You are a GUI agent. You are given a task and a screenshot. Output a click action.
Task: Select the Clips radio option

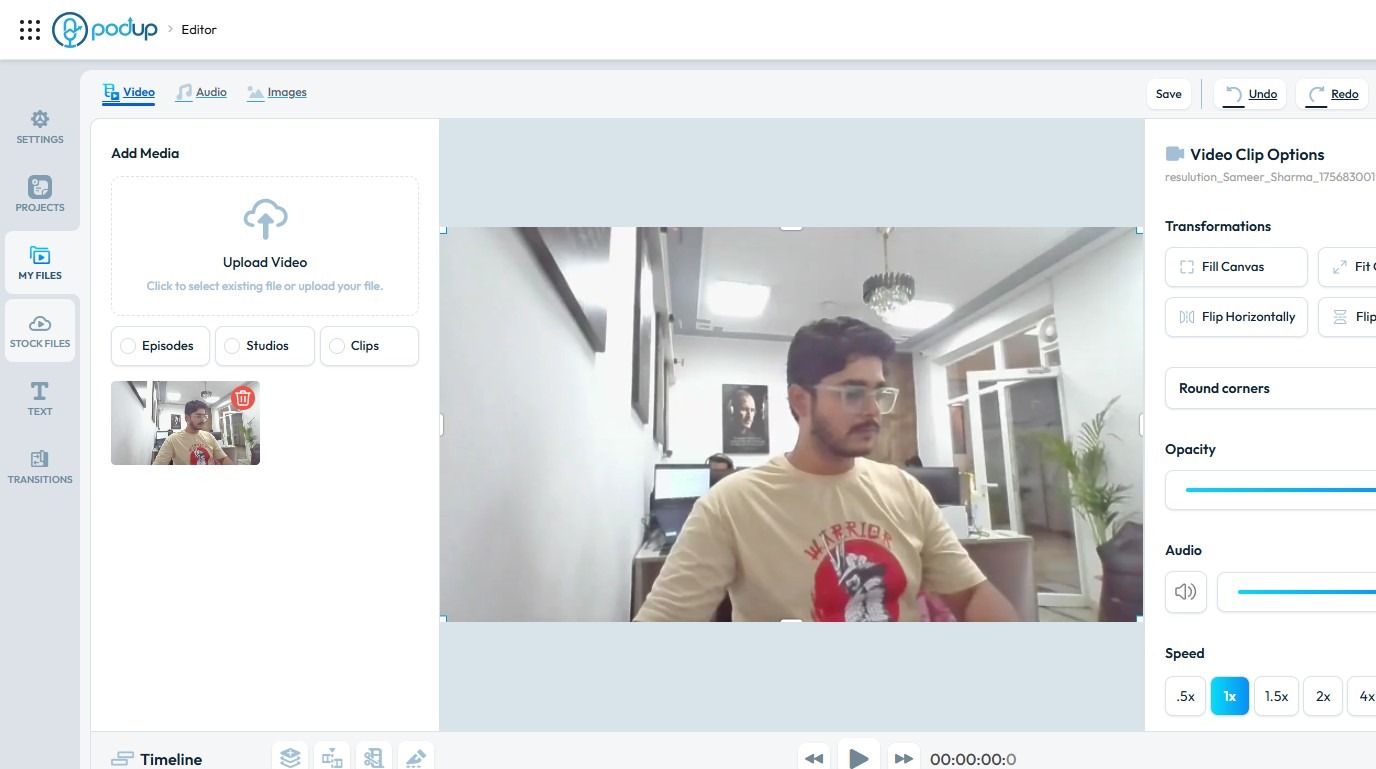(369, 346)
